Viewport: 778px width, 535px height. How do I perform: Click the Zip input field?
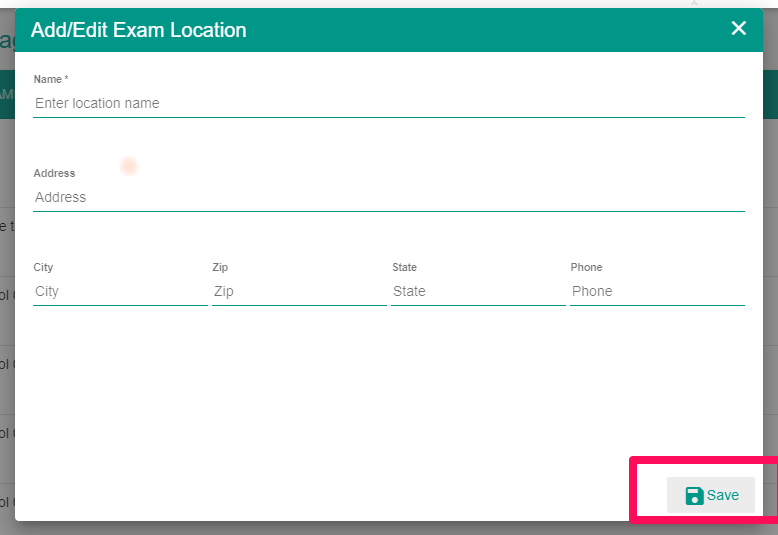pos(299,291)
